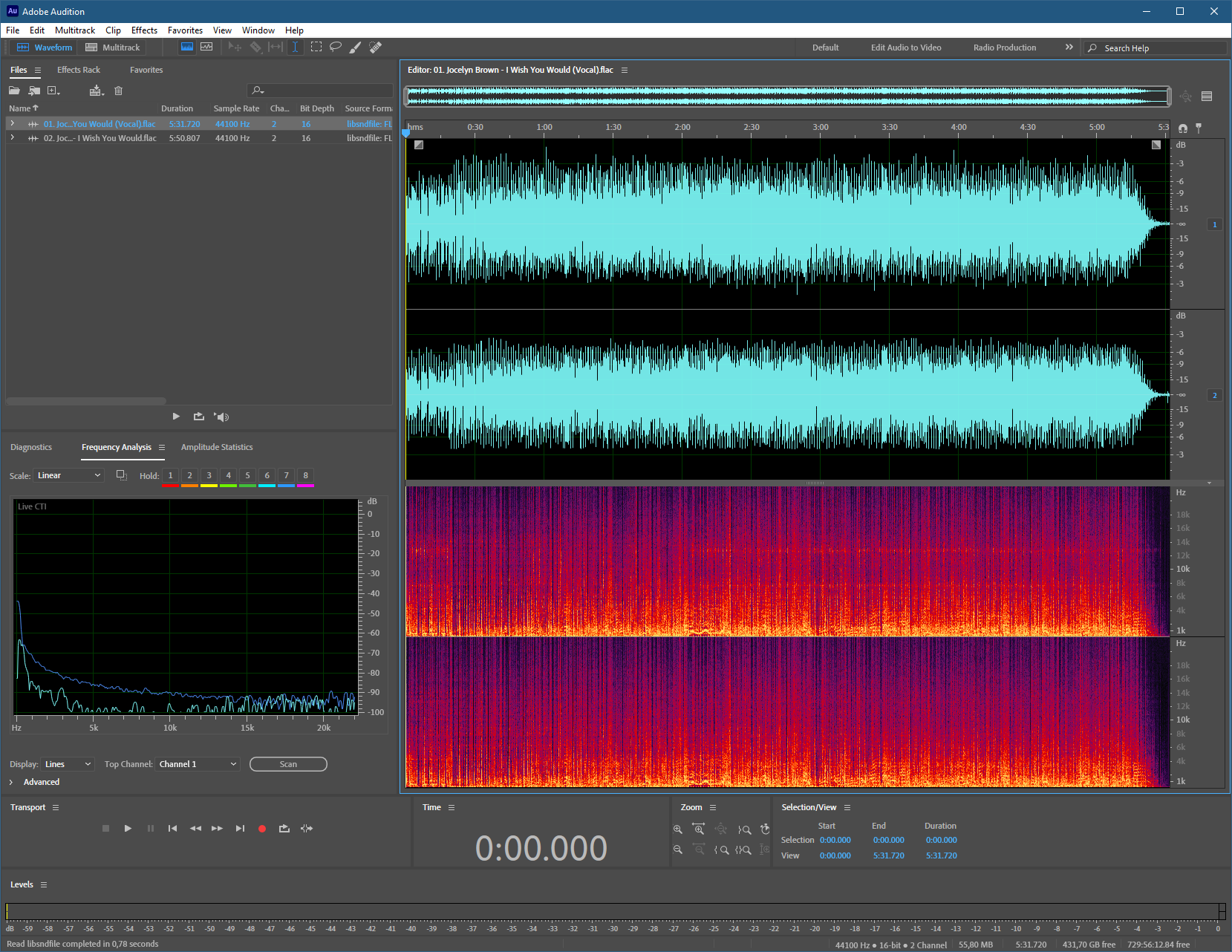This screenshot has height=952, width=1232.
Task: Select the Time Selection tool
Action: (x=295, y=47)
